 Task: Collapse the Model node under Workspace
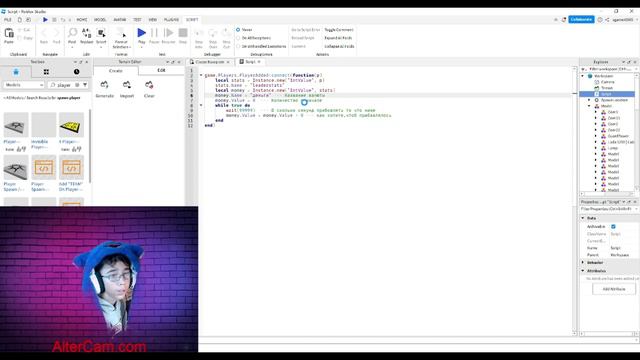coord(589,106)
